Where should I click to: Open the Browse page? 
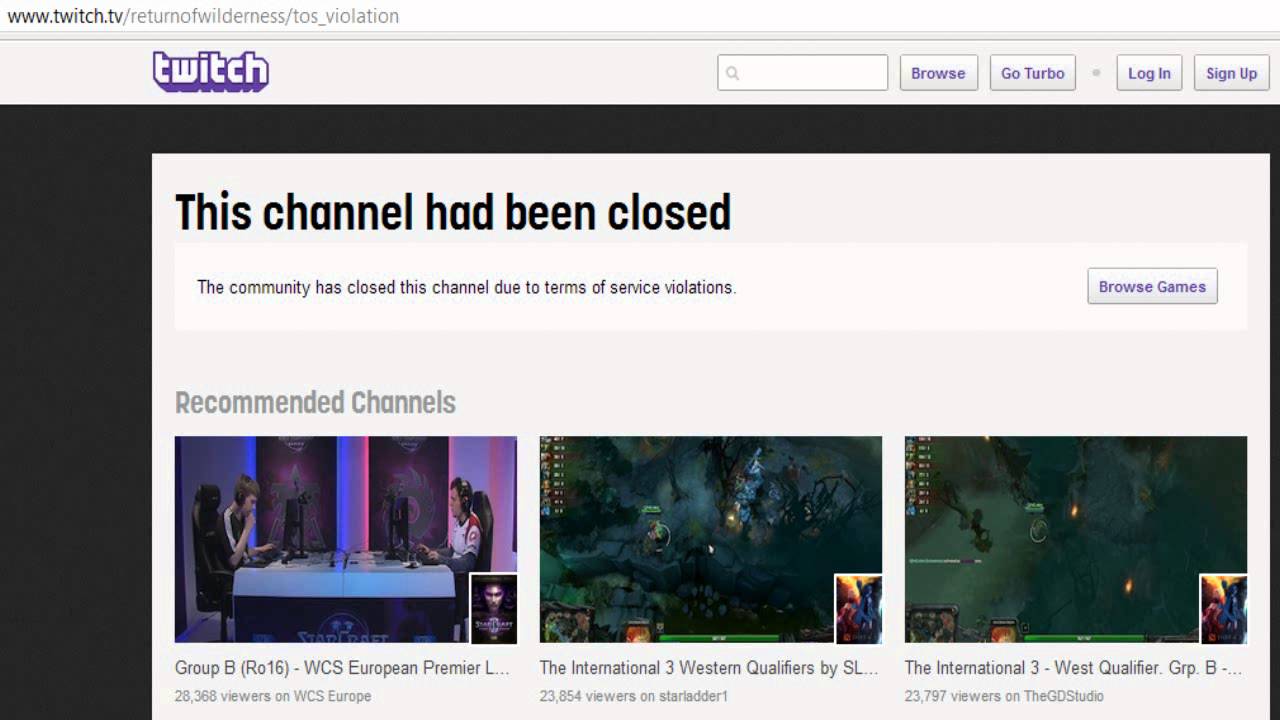coord(938,73)
